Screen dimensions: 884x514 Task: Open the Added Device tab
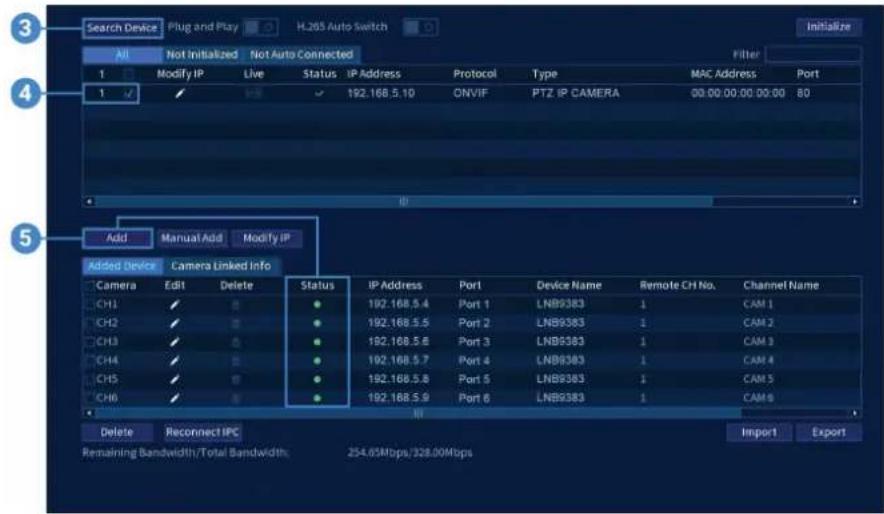122,265
